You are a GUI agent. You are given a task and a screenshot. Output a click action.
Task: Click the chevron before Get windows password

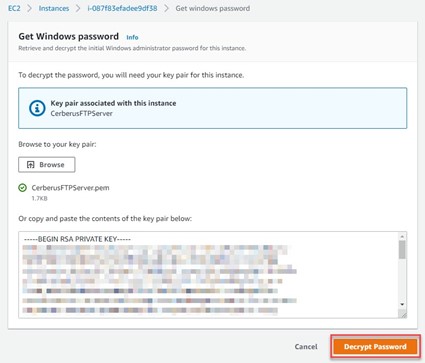[x=166, y=8]
